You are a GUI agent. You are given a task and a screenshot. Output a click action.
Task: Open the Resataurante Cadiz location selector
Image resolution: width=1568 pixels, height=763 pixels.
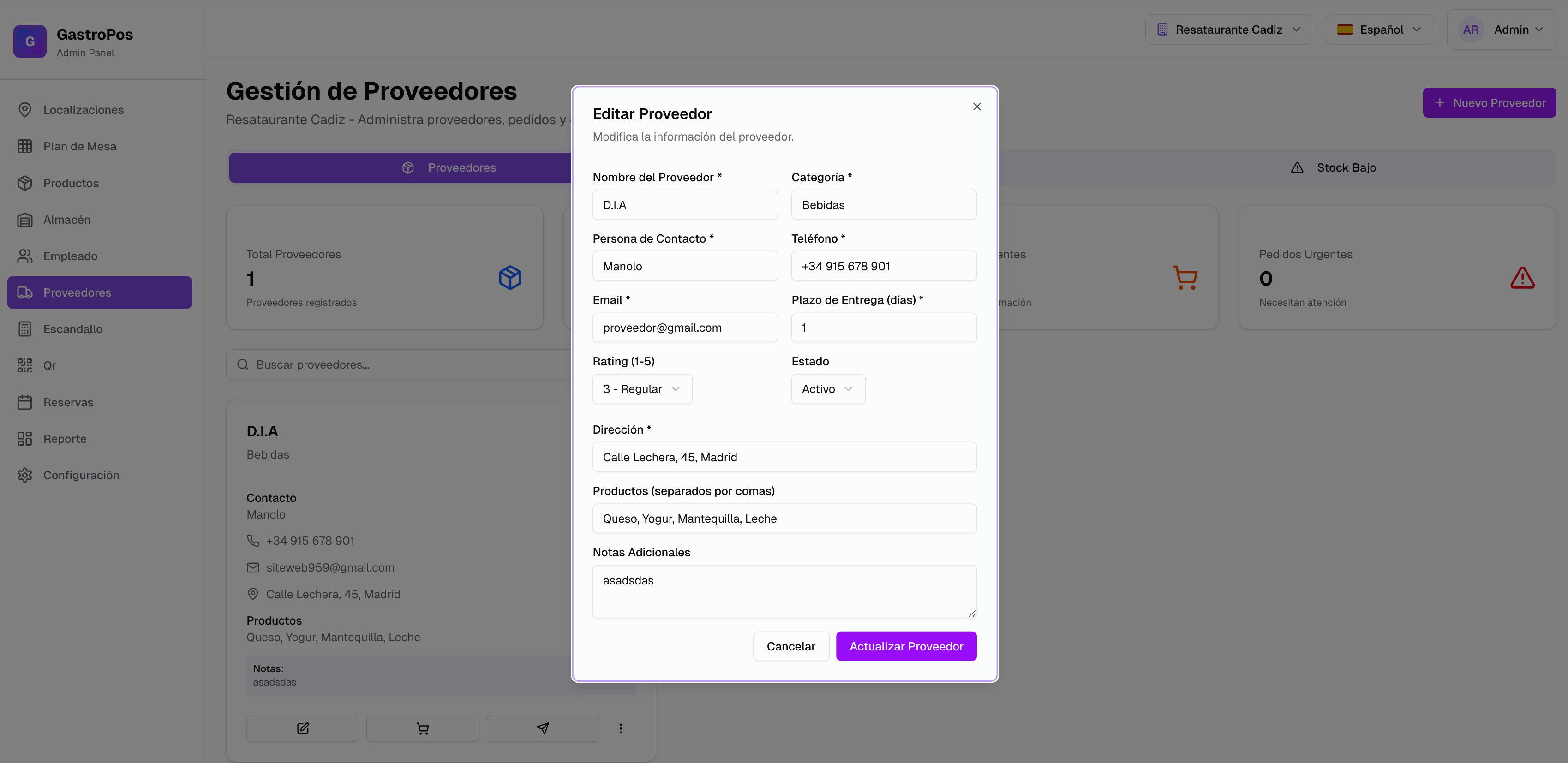[x=1228, y=29]
